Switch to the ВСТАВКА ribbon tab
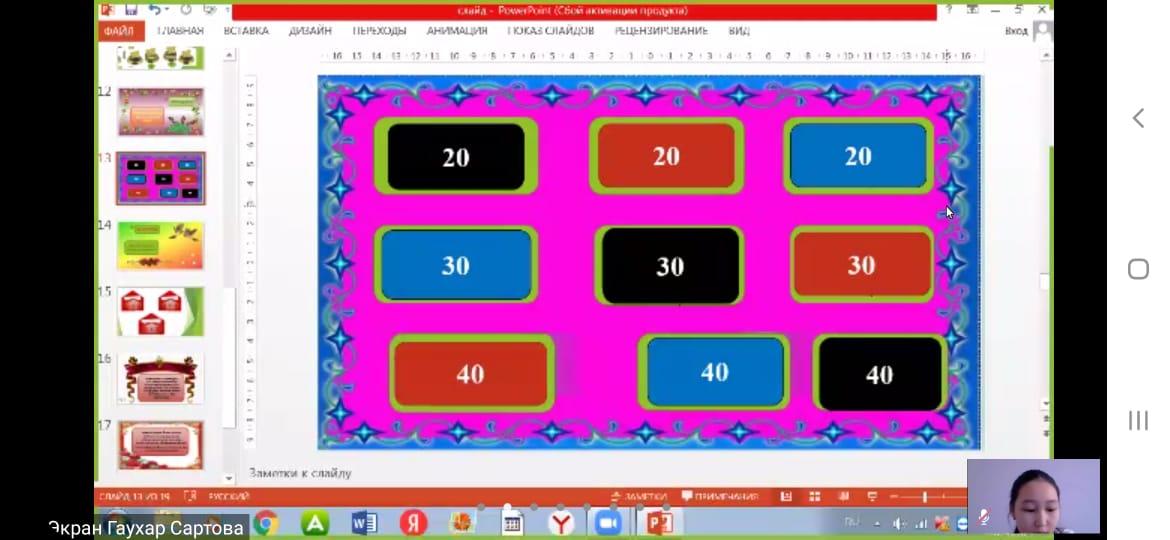Screen dimensions: 1170x540 (x=246, y=31)
